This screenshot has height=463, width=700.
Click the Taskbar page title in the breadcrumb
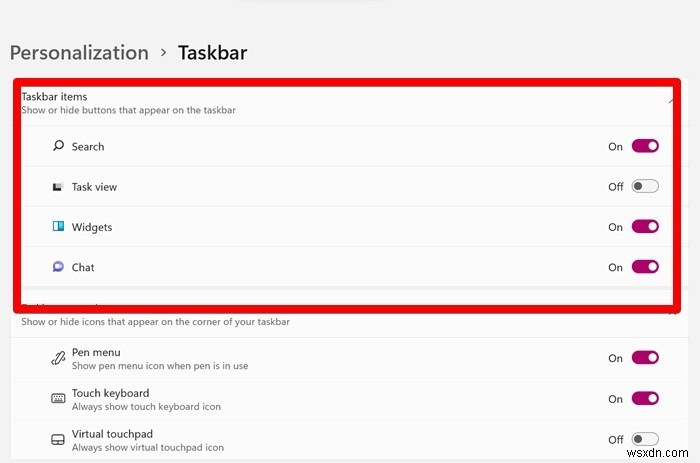point(212,53)
